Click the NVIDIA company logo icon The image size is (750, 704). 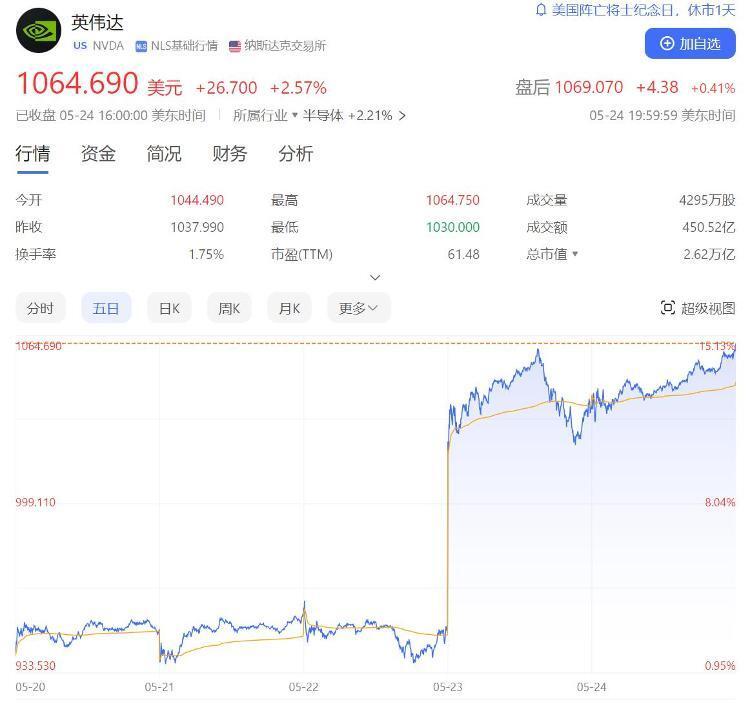click(x=39, y=31)
